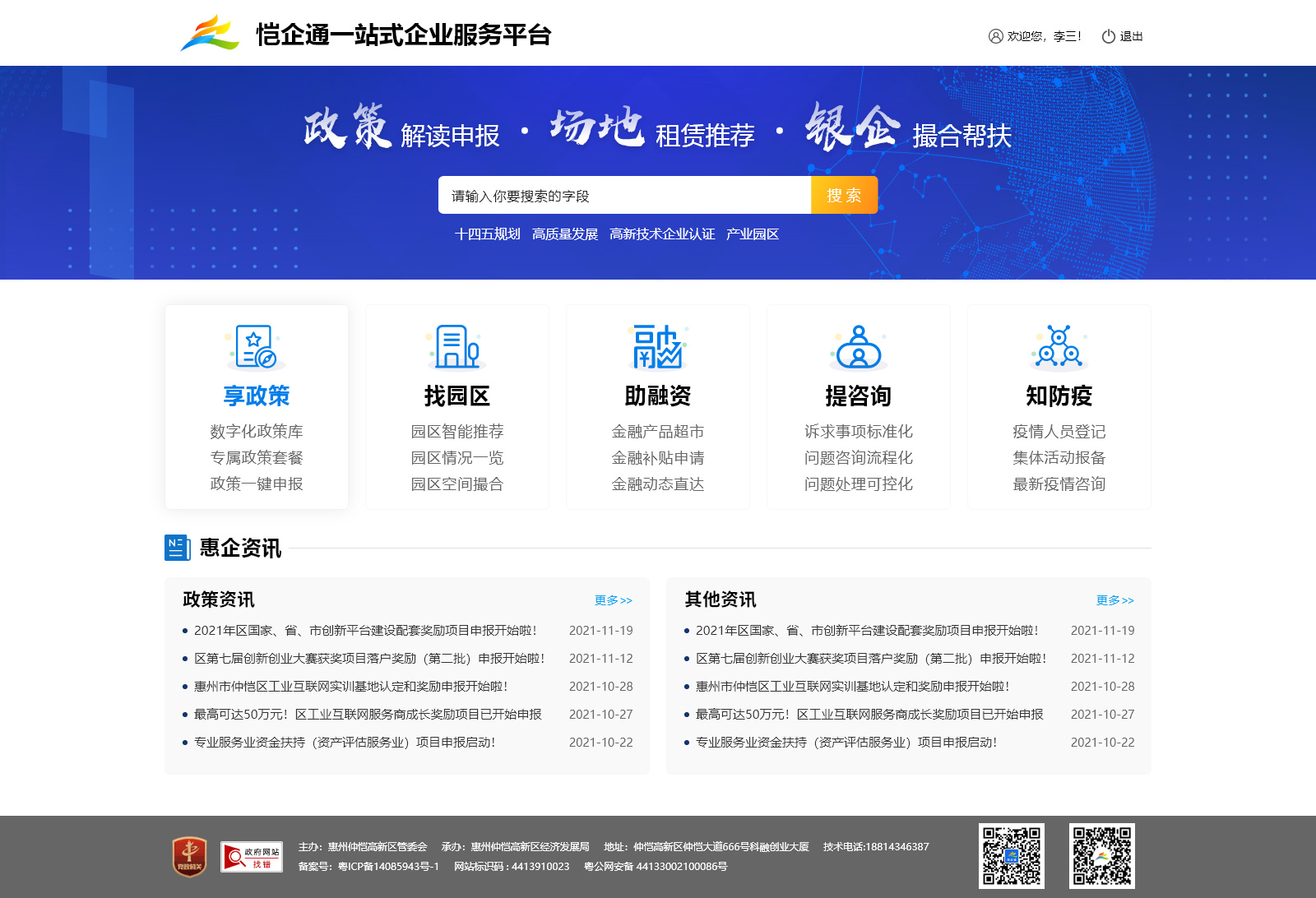Click the 提咨询 consultation person icon
Viewport: 1316px width, 898px height.
click(858, 347)
